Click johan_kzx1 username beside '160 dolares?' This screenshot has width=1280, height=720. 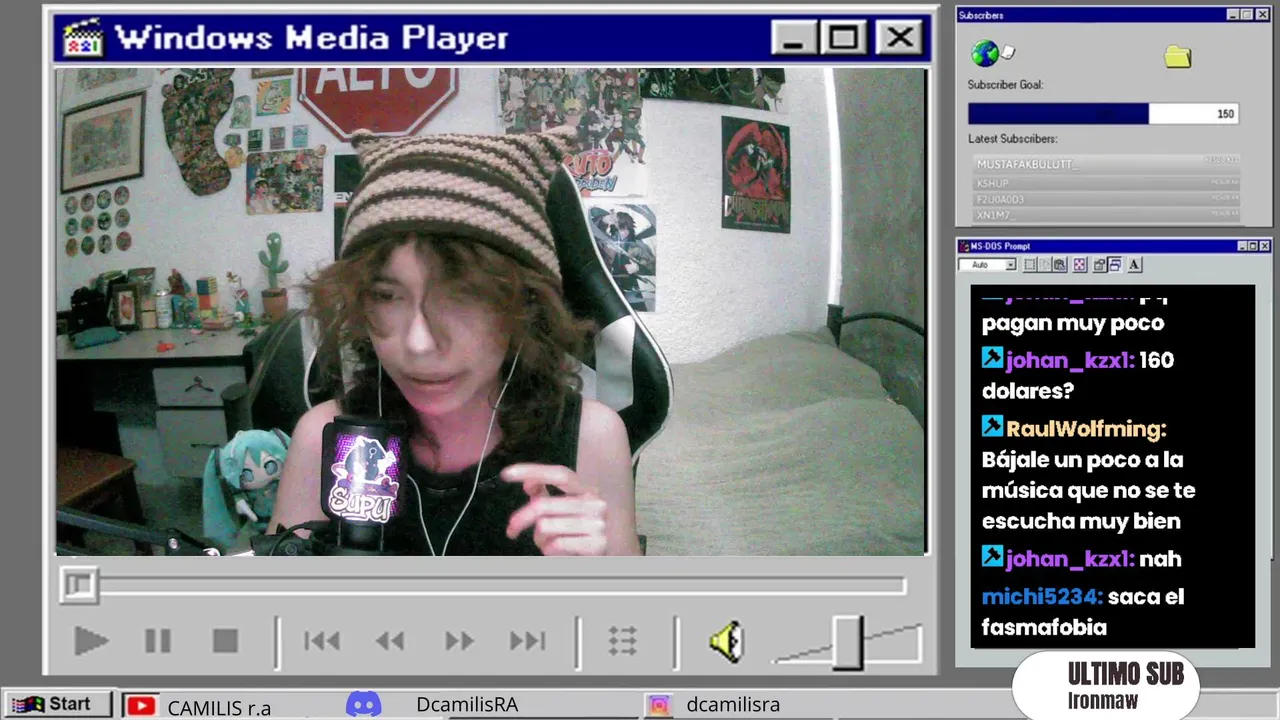tap(1070, 360)
